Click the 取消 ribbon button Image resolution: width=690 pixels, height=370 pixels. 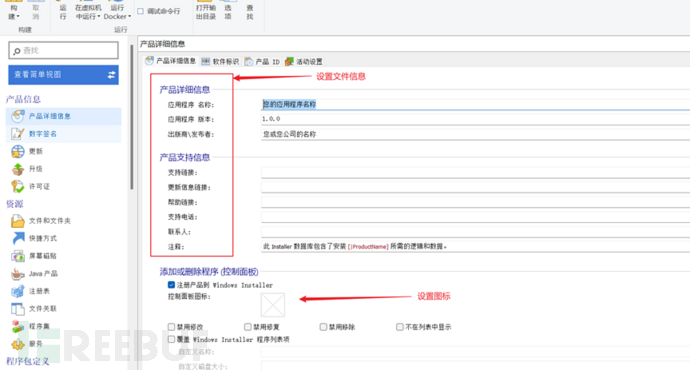(36, 11)
